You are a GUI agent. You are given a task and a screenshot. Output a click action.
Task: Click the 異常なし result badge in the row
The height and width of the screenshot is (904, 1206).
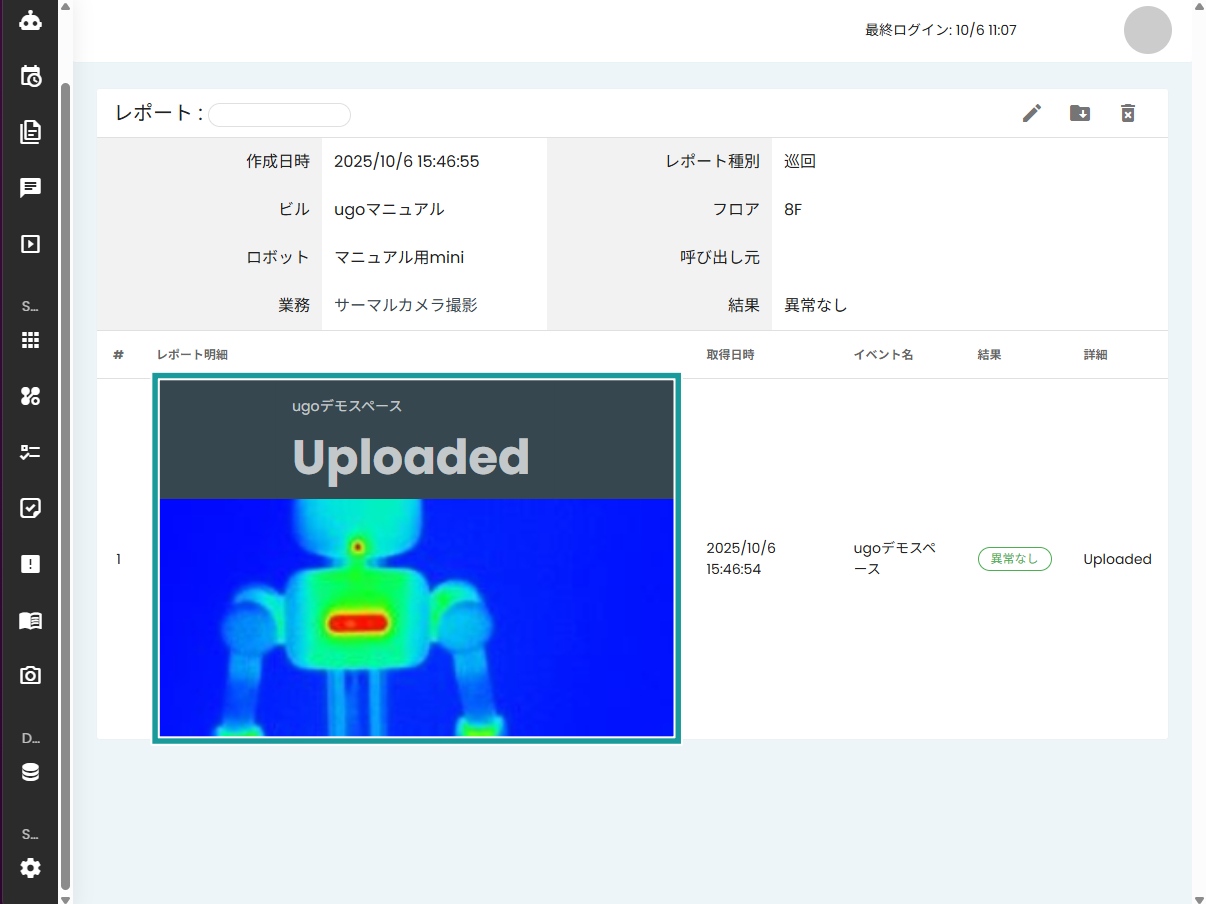click(1014, 558)
